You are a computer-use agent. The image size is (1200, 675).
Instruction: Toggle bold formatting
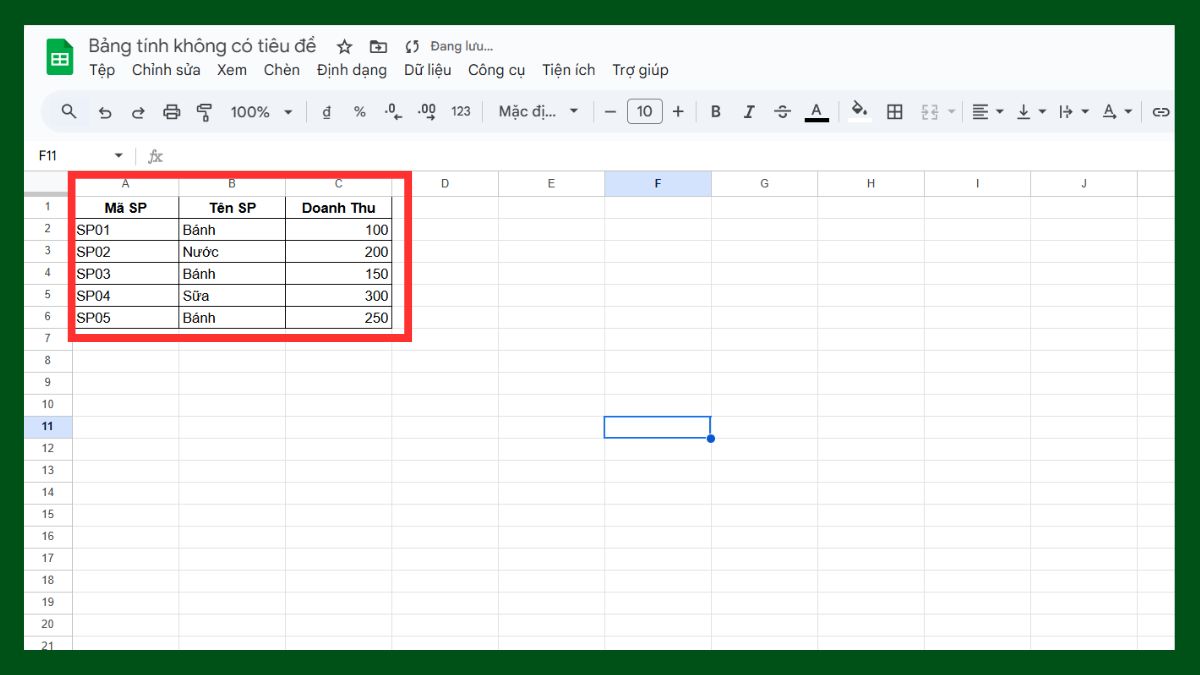pyautogui.click(x=715, y=112)
